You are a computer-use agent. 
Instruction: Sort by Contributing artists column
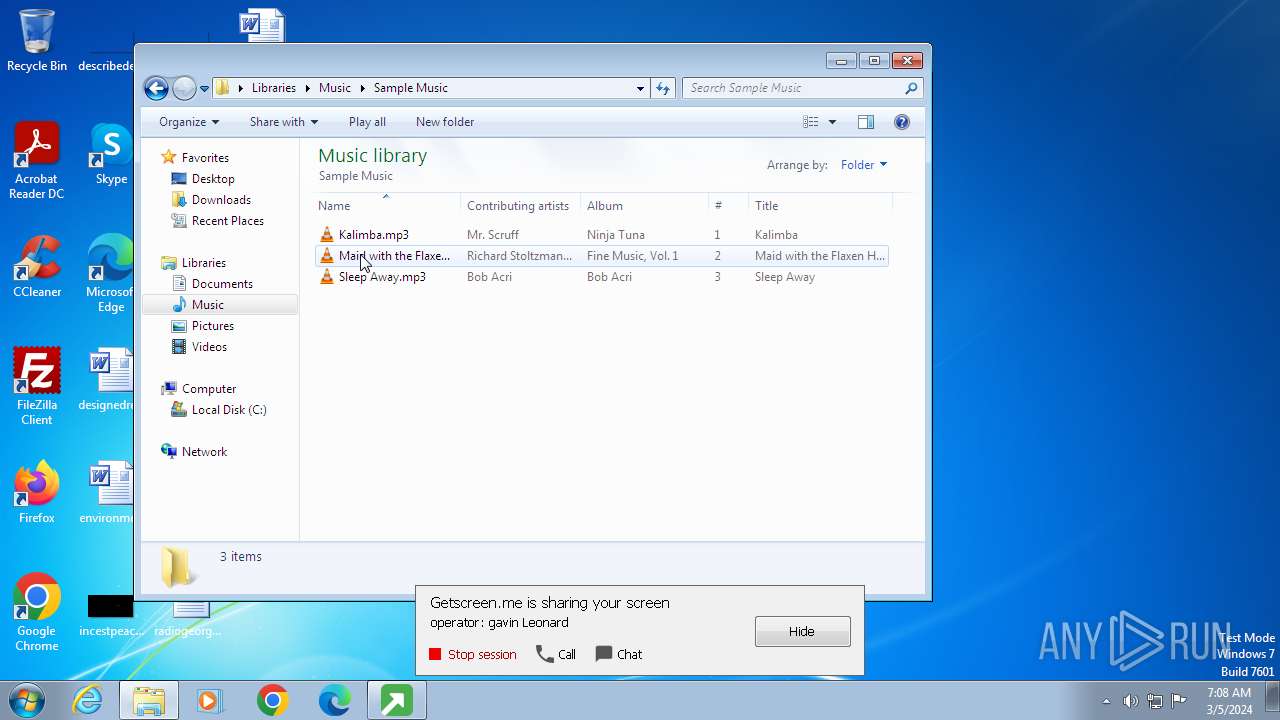(520, 206)
